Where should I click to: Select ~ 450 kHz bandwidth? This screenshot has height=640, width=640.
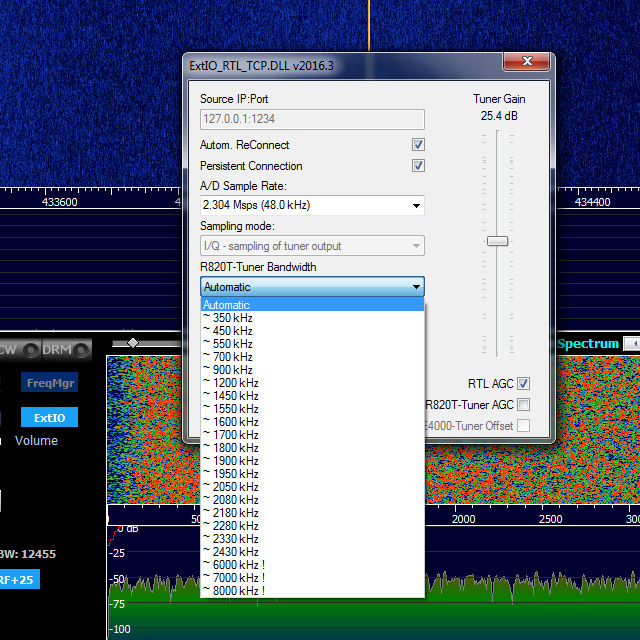312,331
